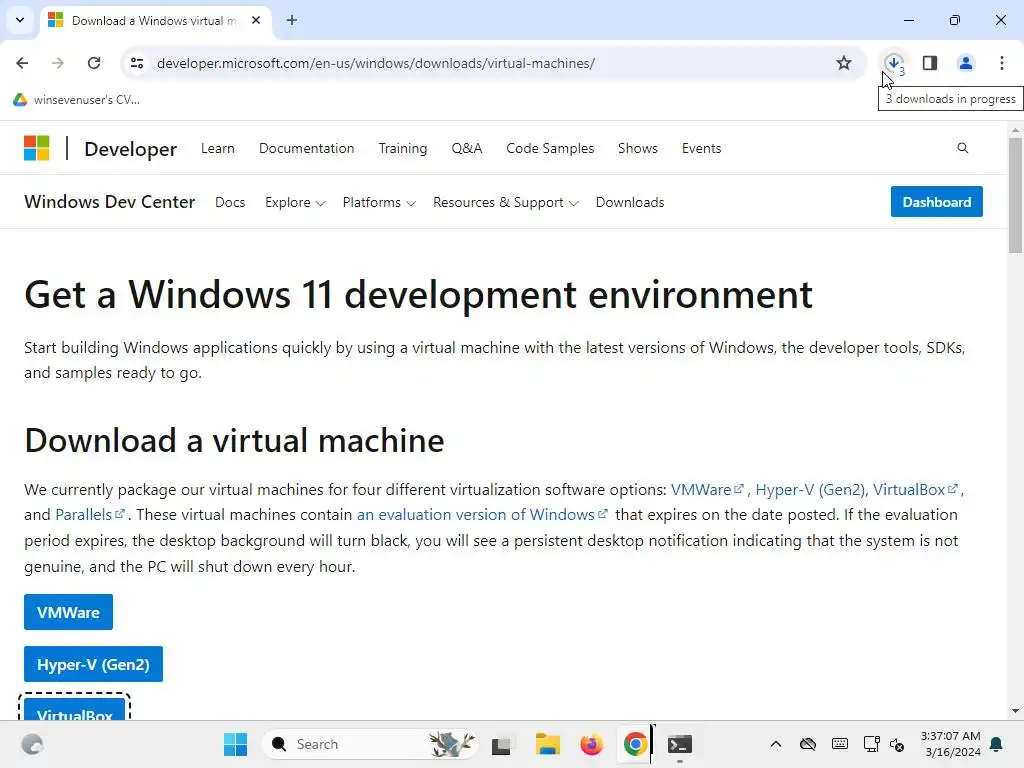The height and width of the screenshot is (768, 1024).
Task: Click the page vertical scrollbar thumb
Action: pos(1015,196)
